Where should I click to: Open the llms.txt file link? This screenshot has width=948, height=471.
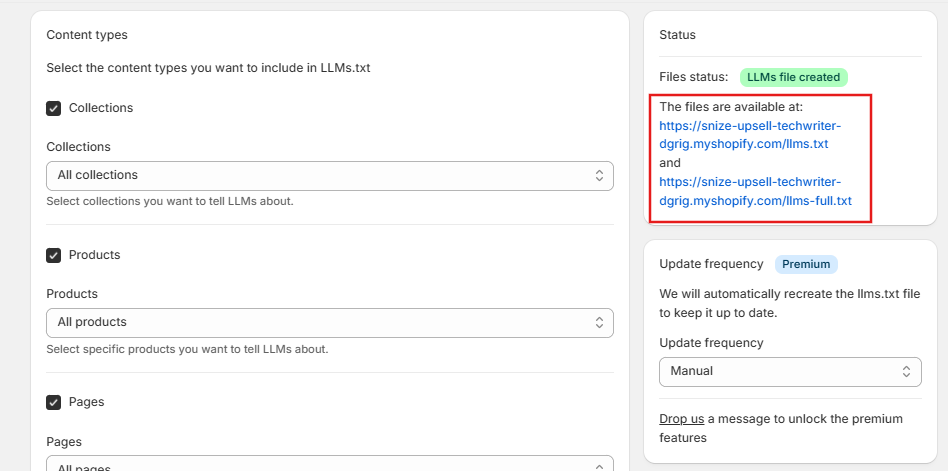pos(749,135)
